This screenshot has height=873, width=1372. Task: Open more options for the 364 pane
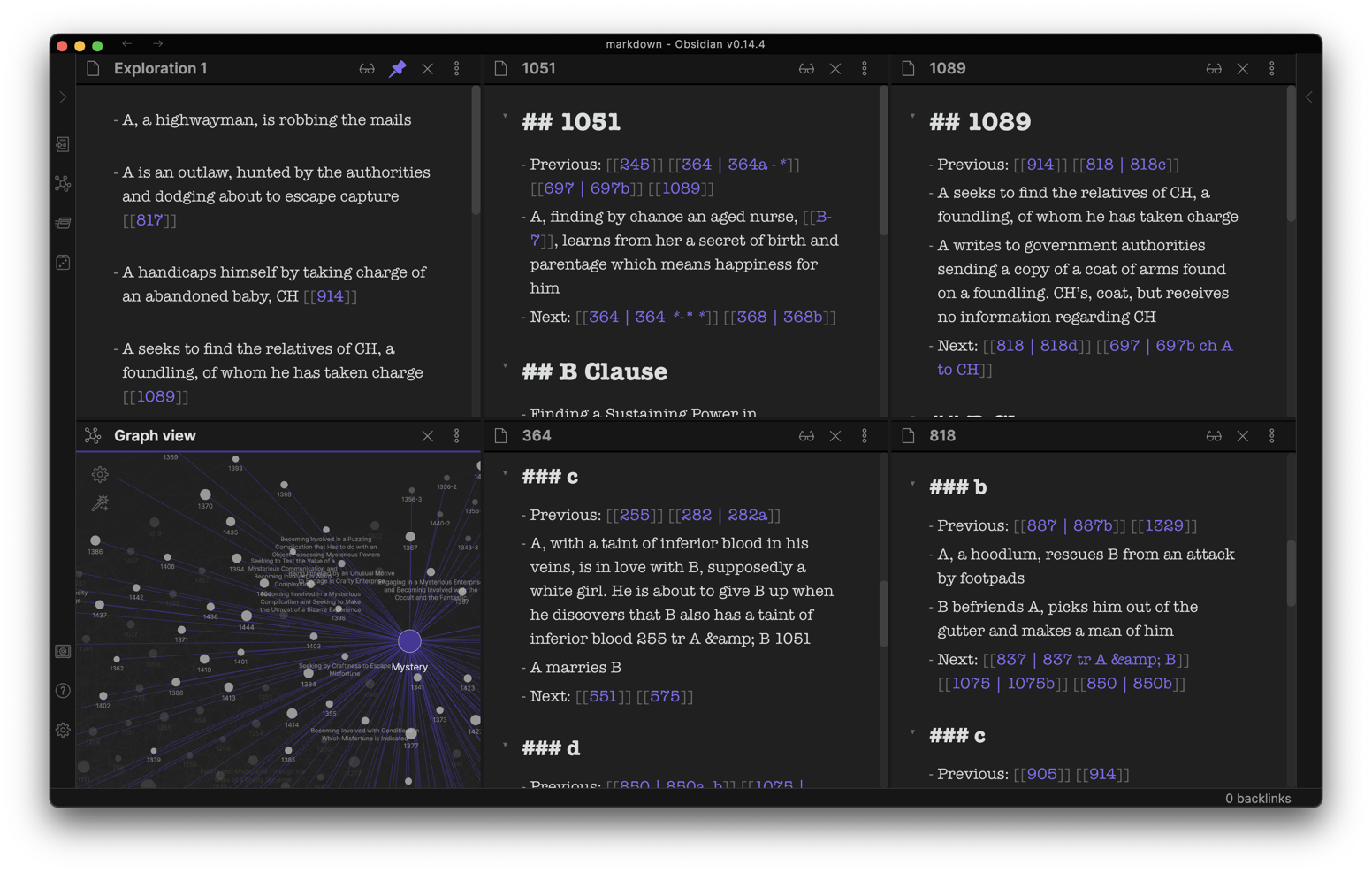pyautogui.click(x=865, y=436)
